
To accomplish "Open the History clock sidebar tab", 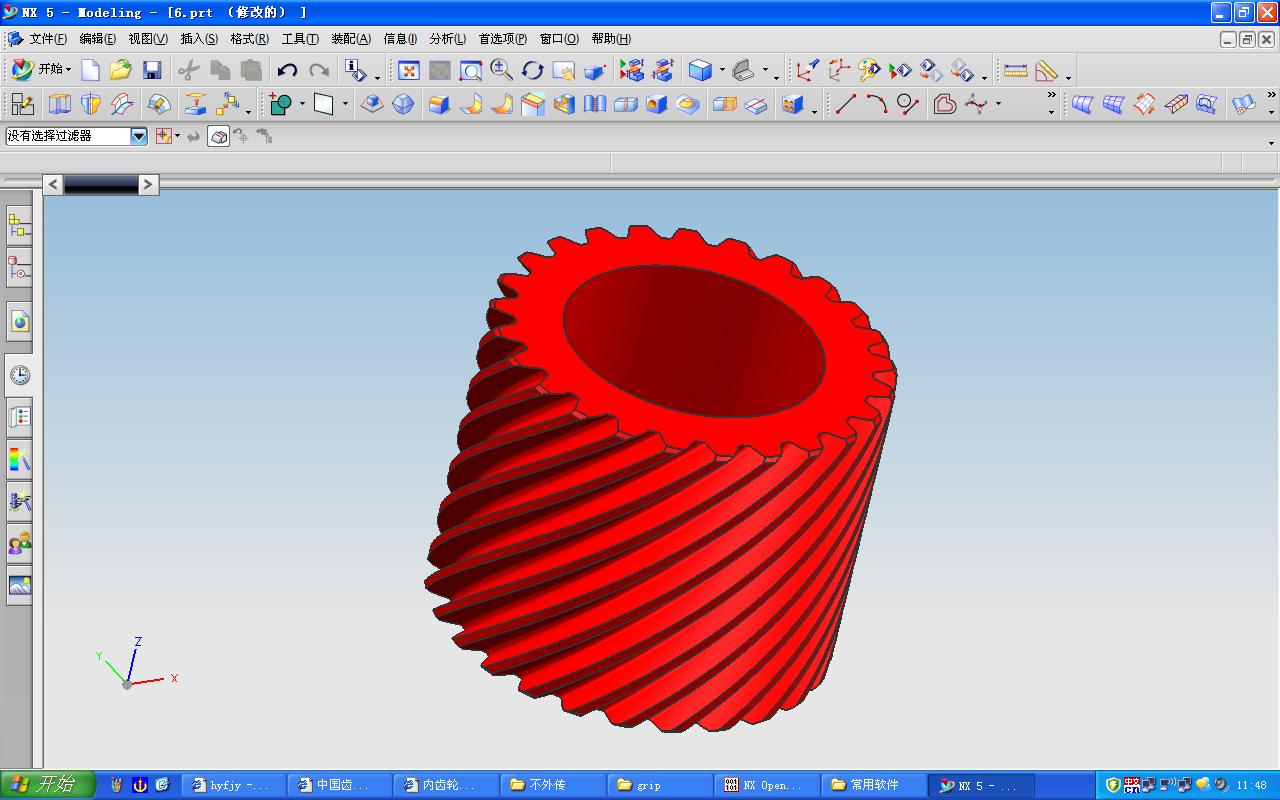I will (x=19, y=375).
